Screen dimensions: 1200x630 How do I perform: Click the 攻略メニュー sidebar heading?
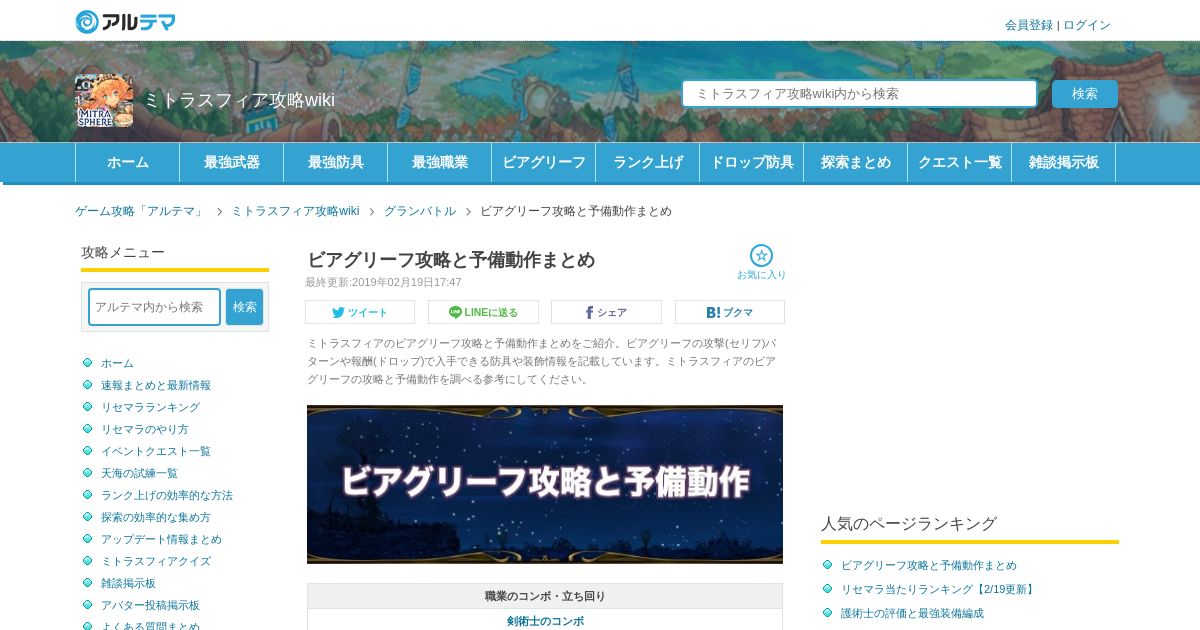pyautogui.click(x=123, y=252)
